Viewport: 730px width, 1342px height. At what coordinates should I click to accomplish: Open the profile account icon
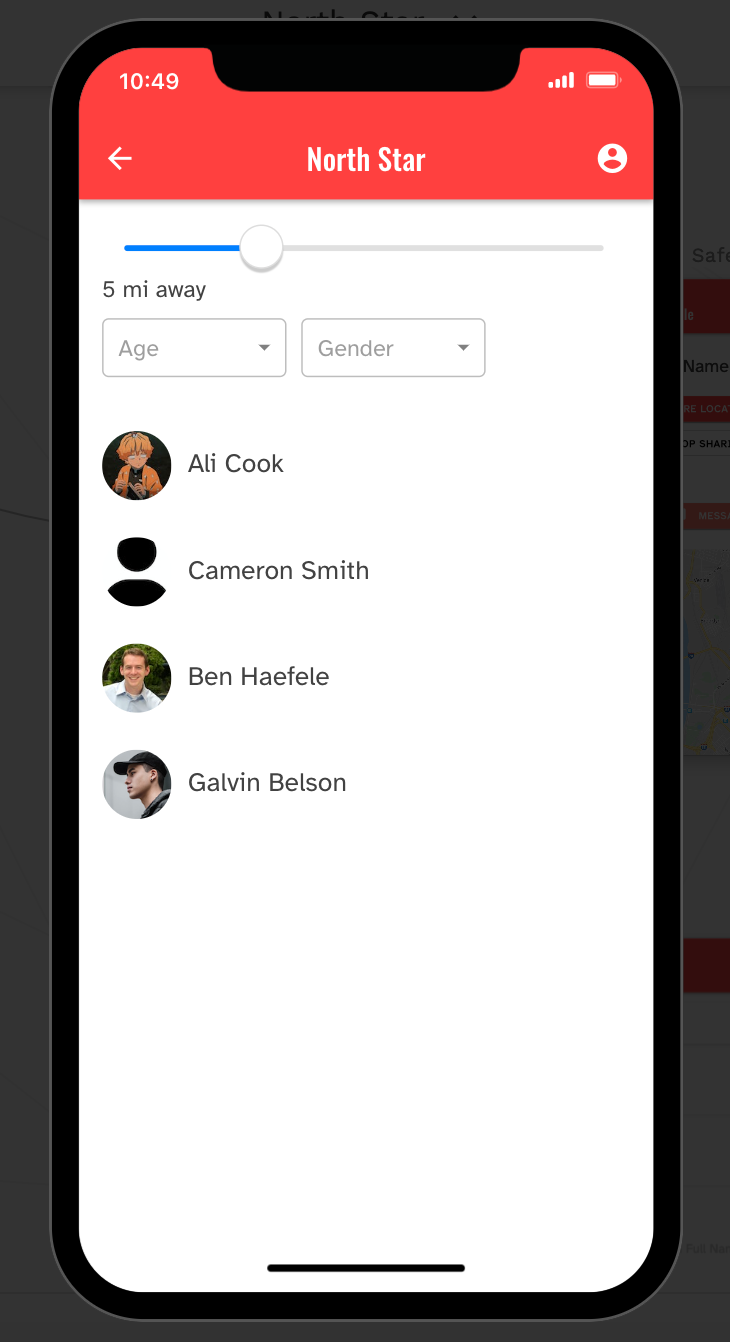(612, 158)
